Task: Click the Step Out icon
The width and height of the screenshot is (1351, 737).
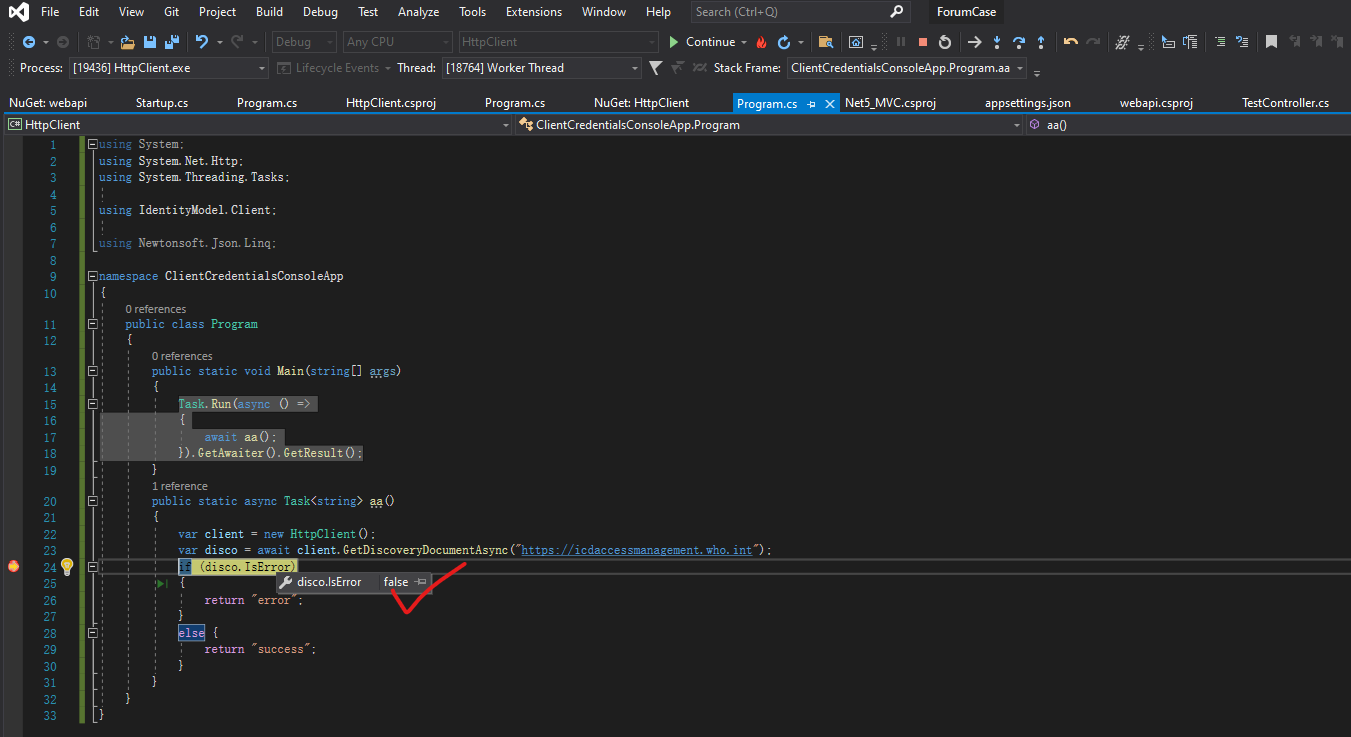Action: 1041,42
